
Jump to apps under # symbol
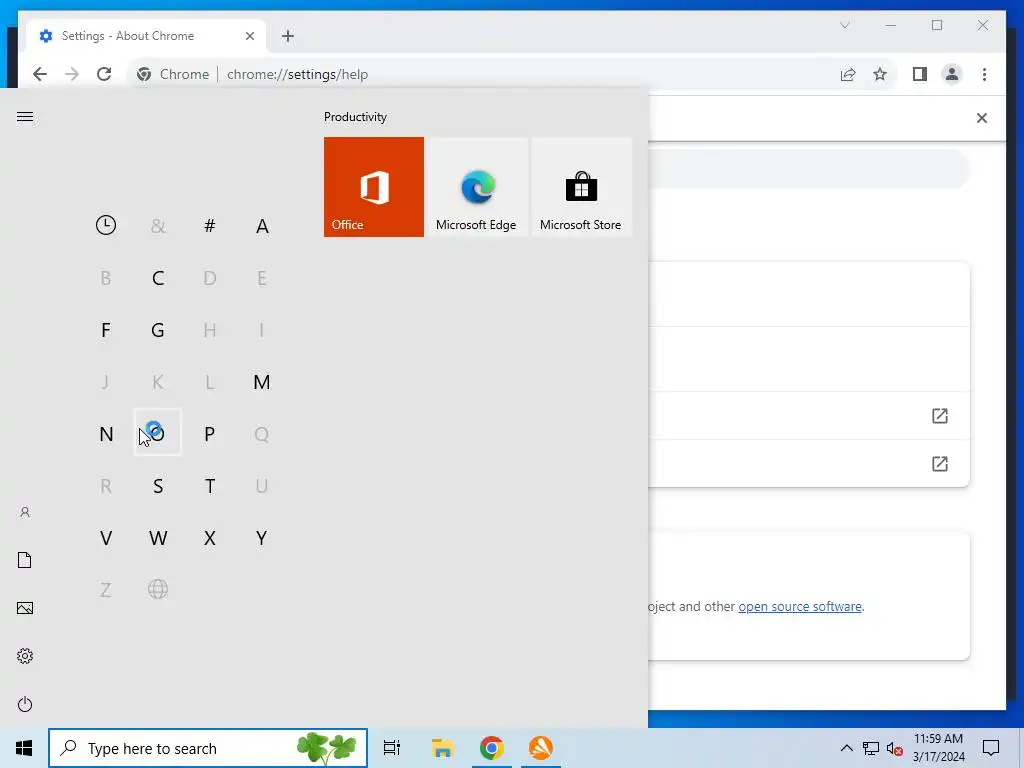coord(210,226)
